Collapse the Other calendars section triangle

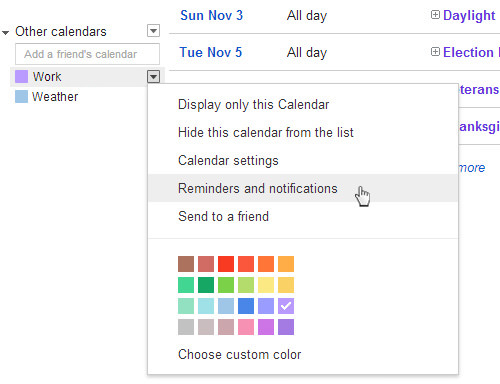click(x=5, y=32)
